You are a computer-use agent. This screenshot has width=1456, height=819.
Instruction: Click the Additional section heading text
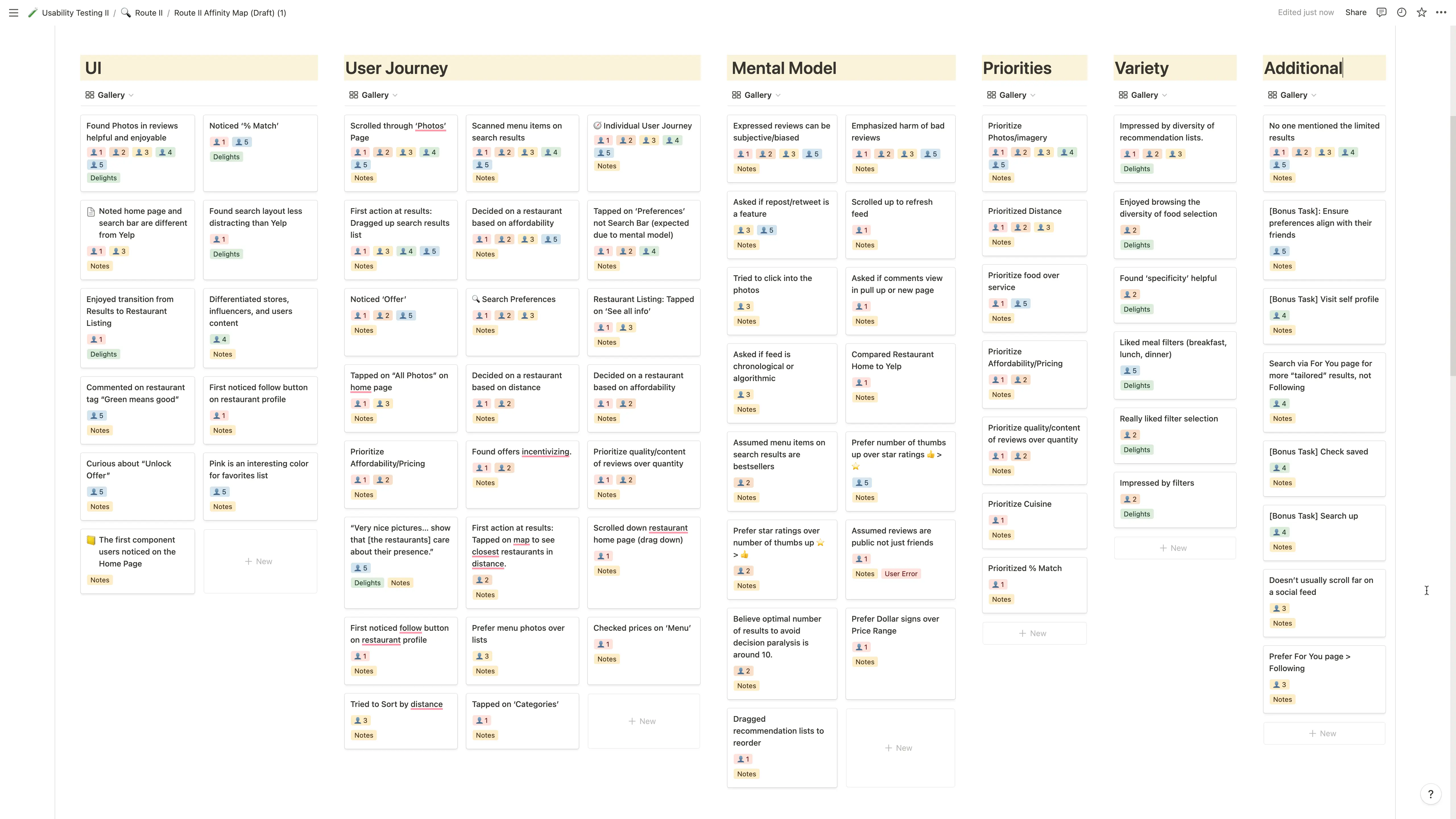1302,68
